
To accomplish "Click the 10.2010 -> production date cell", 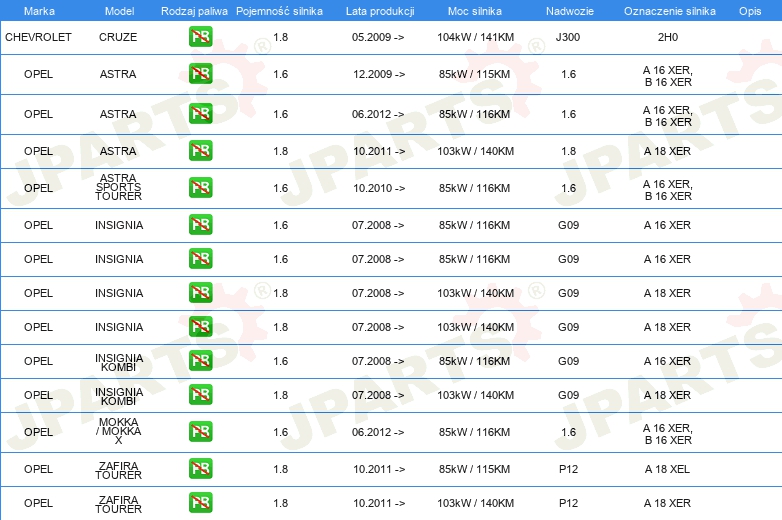I will click(x=379, y=188).
